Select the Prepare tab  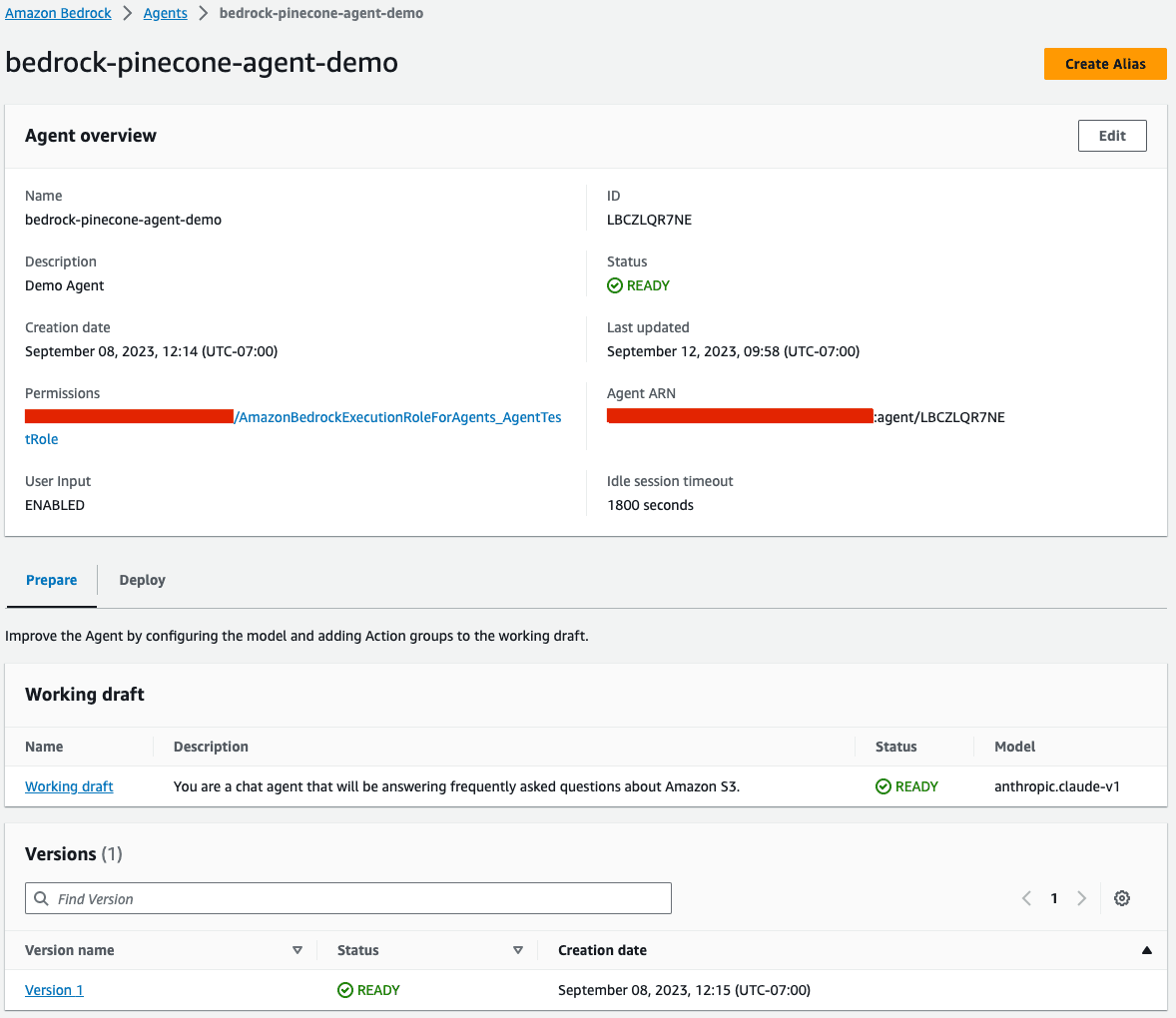pos(52,580)
